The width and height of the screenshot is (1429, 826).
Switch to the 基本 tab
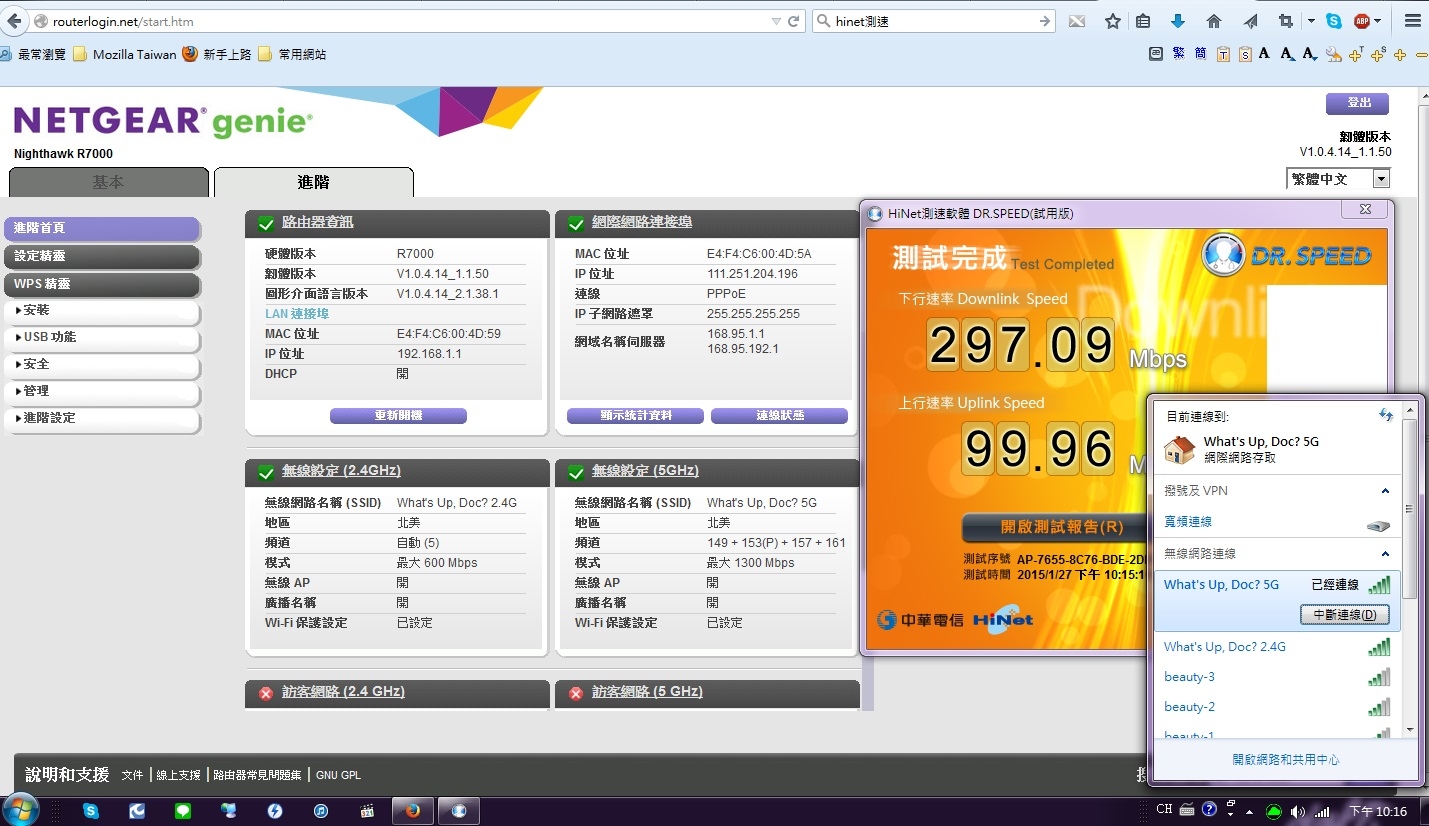point(109,182)
